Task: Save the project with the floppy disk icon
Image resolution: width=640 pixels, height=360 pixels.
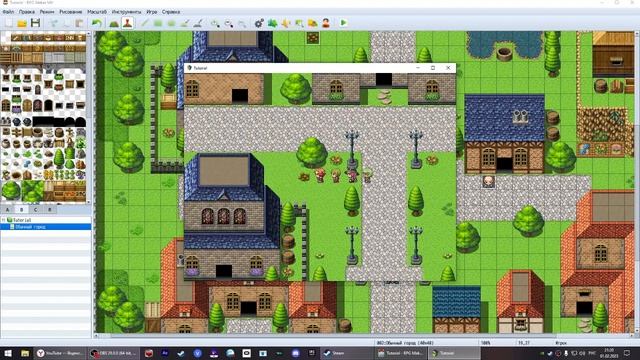Action: (36, 23)
